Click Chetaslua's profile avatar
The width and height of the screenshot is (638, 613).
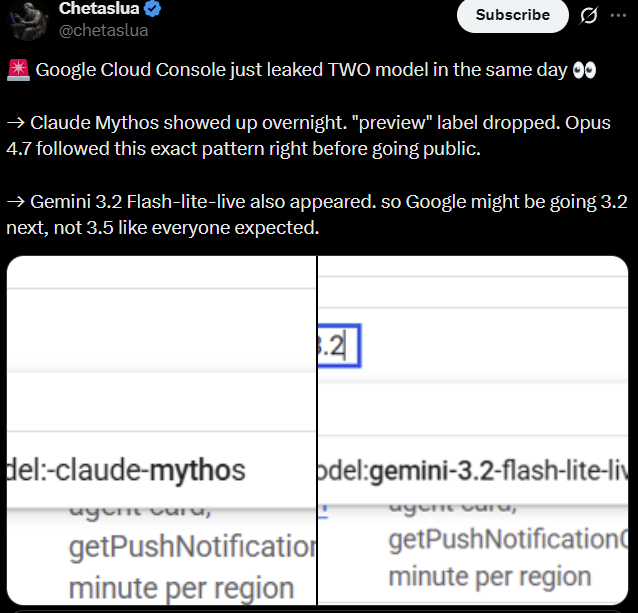coord(27,20)
